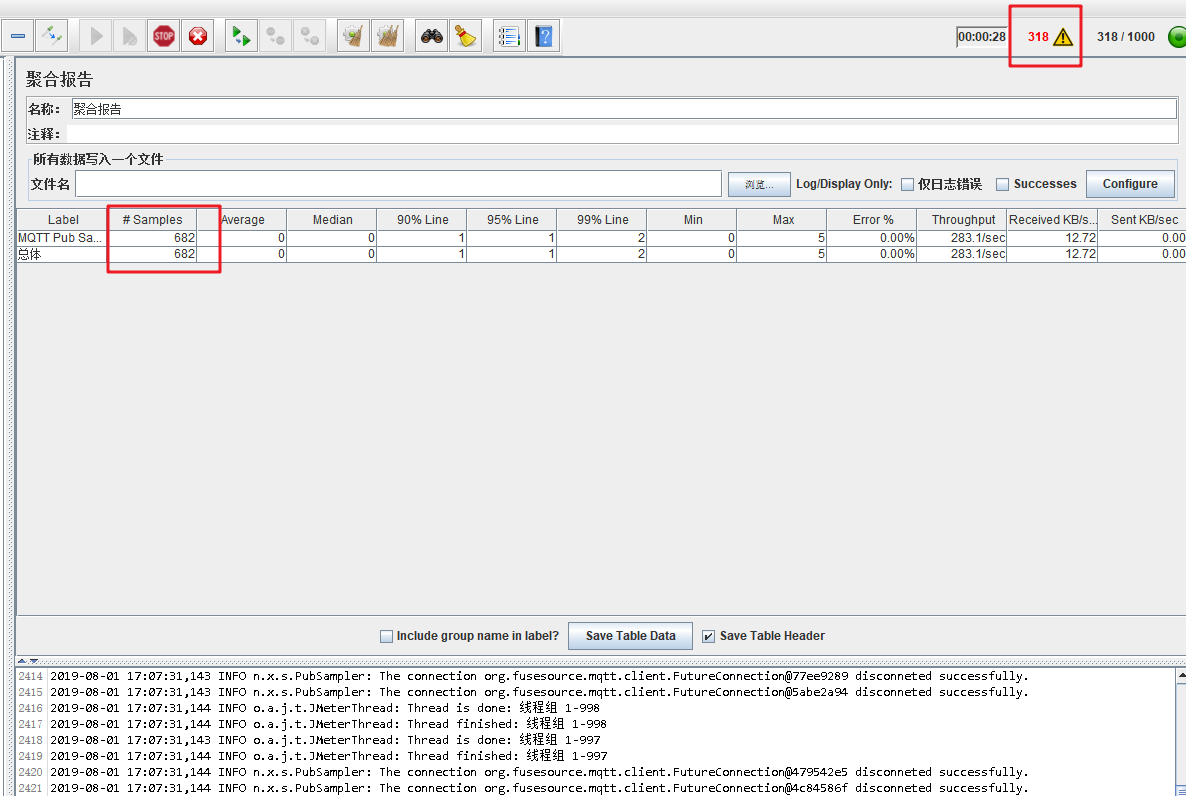
Task: Click the Reset Search yellow broom icon
Action: tap(465, 36)
